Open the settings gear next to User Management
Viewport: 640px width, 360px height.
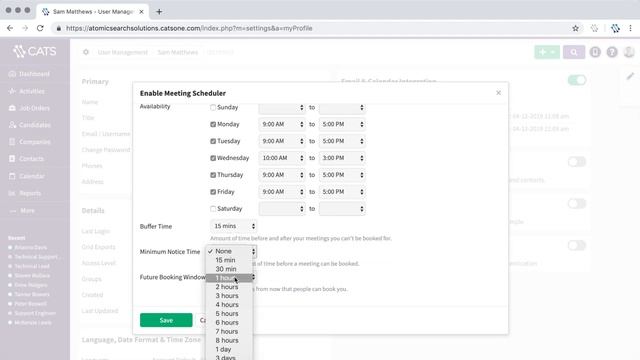coord(86,52)
